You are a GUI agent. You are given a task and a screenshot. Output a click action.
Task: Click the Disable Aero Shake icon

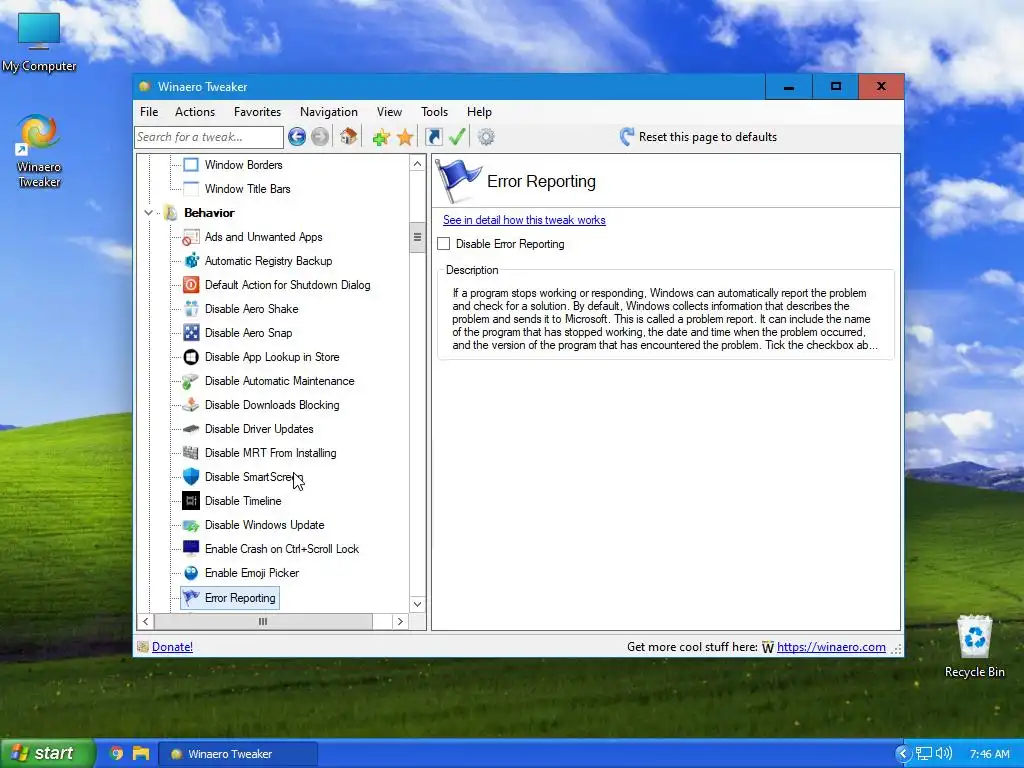tap(191, 309)
